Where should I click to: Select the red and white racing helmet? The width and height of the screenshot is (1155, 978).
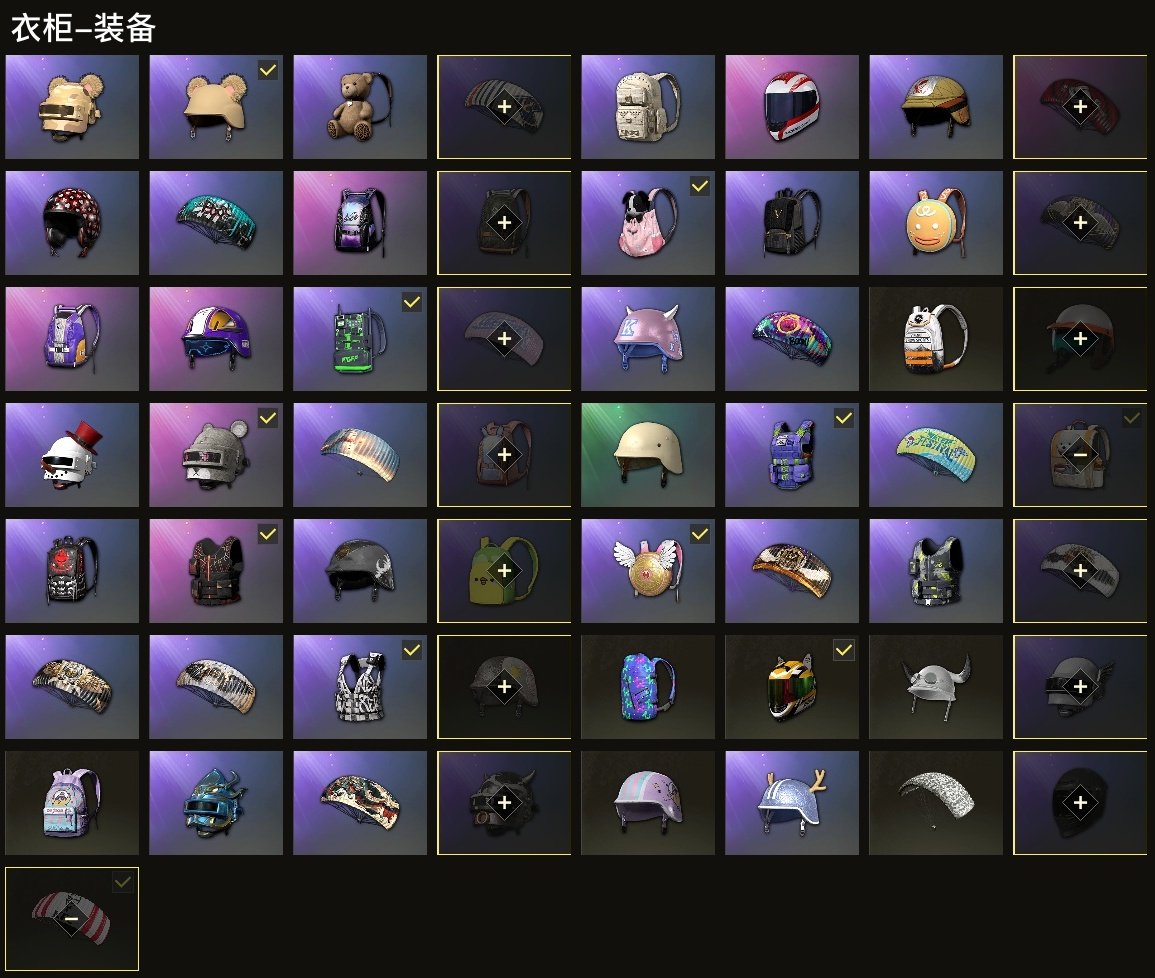(x=792, y=107)
